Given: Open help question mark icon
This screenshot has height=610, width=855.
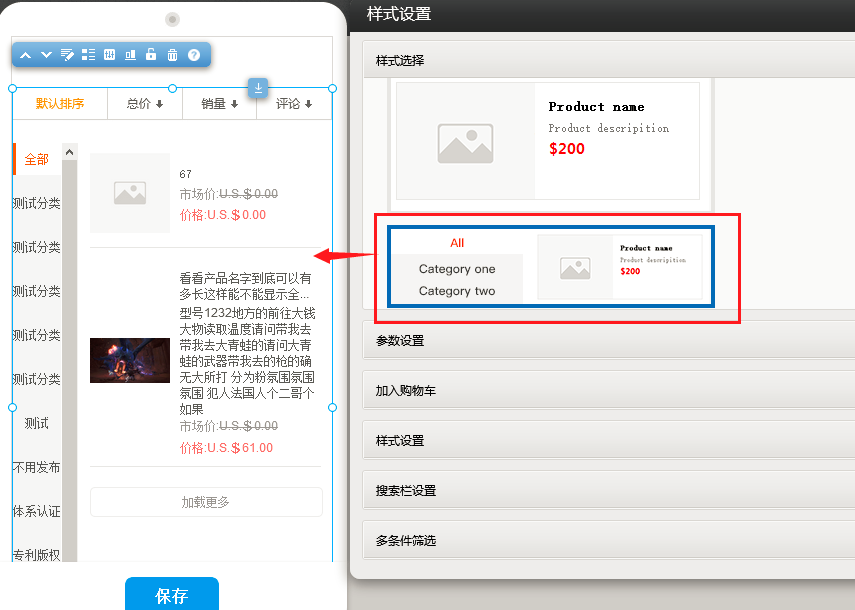Looking at the screenshot, I should click(x=194, y=55).
